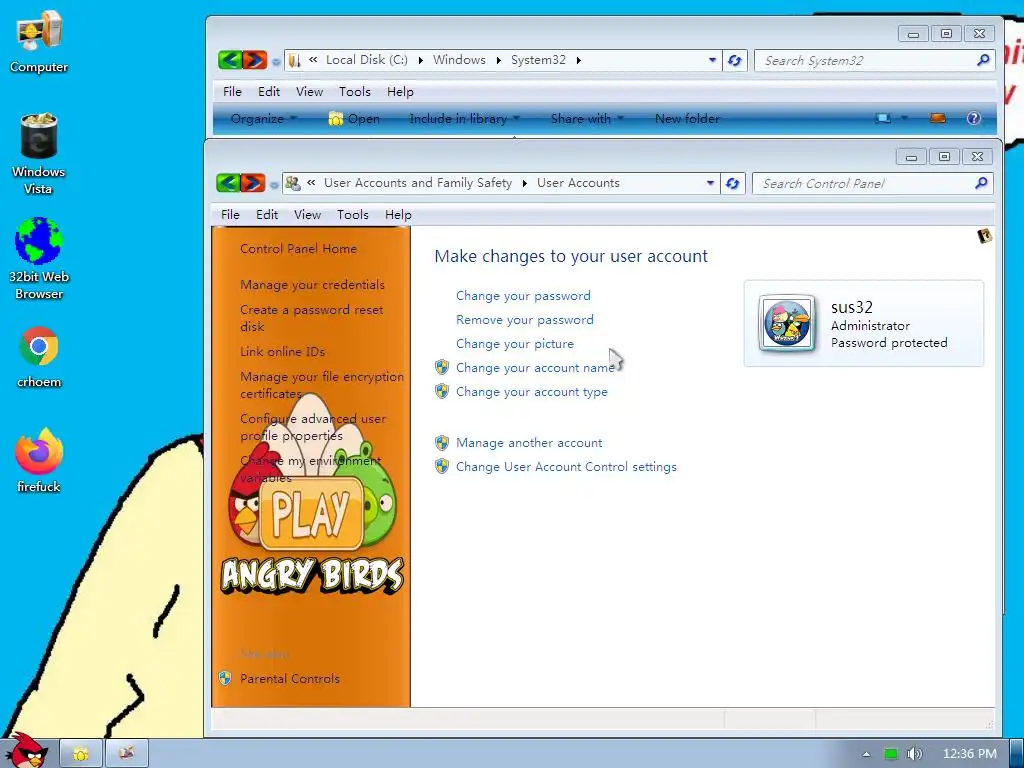Toggle the System32 preview pane icon
Image resolution: width=1024 pixels, height=768 pixels.
(x=938, y=118)
